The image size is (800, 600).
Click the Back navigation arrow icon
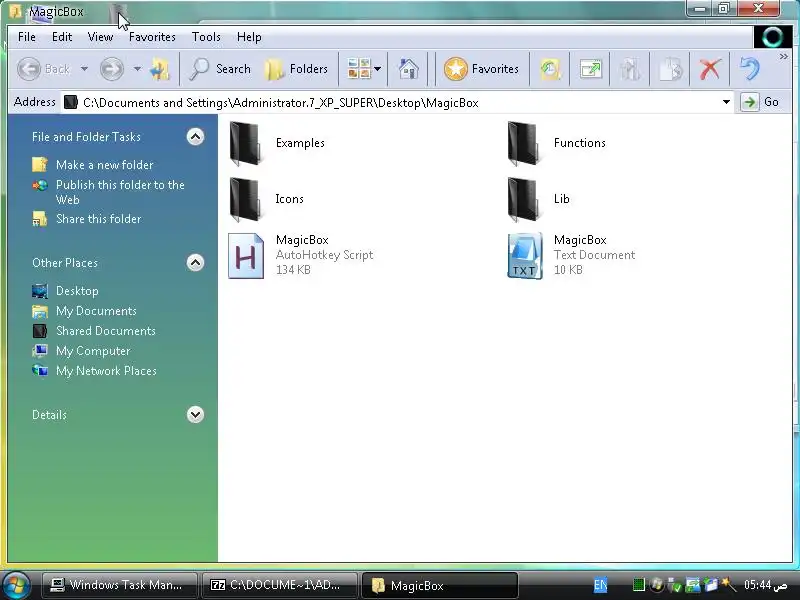29,68
